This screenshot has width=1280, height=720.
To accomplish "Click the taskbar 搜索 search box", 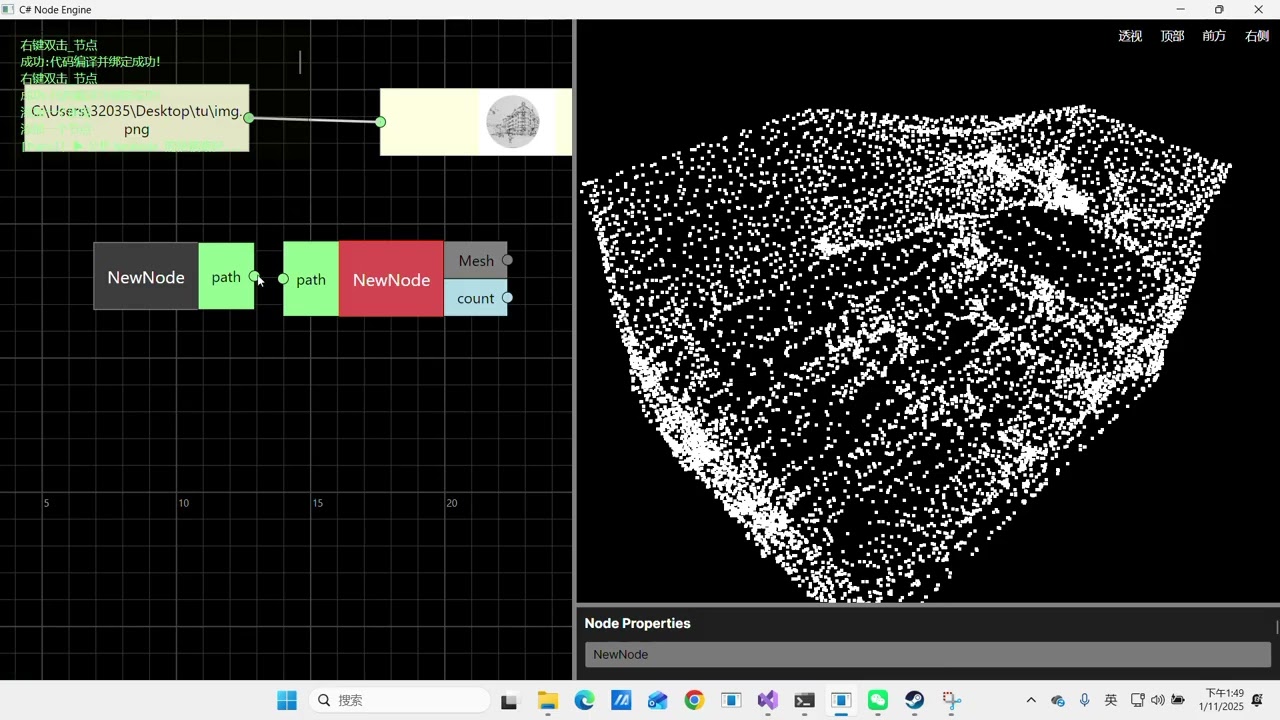I will point(400,700).
